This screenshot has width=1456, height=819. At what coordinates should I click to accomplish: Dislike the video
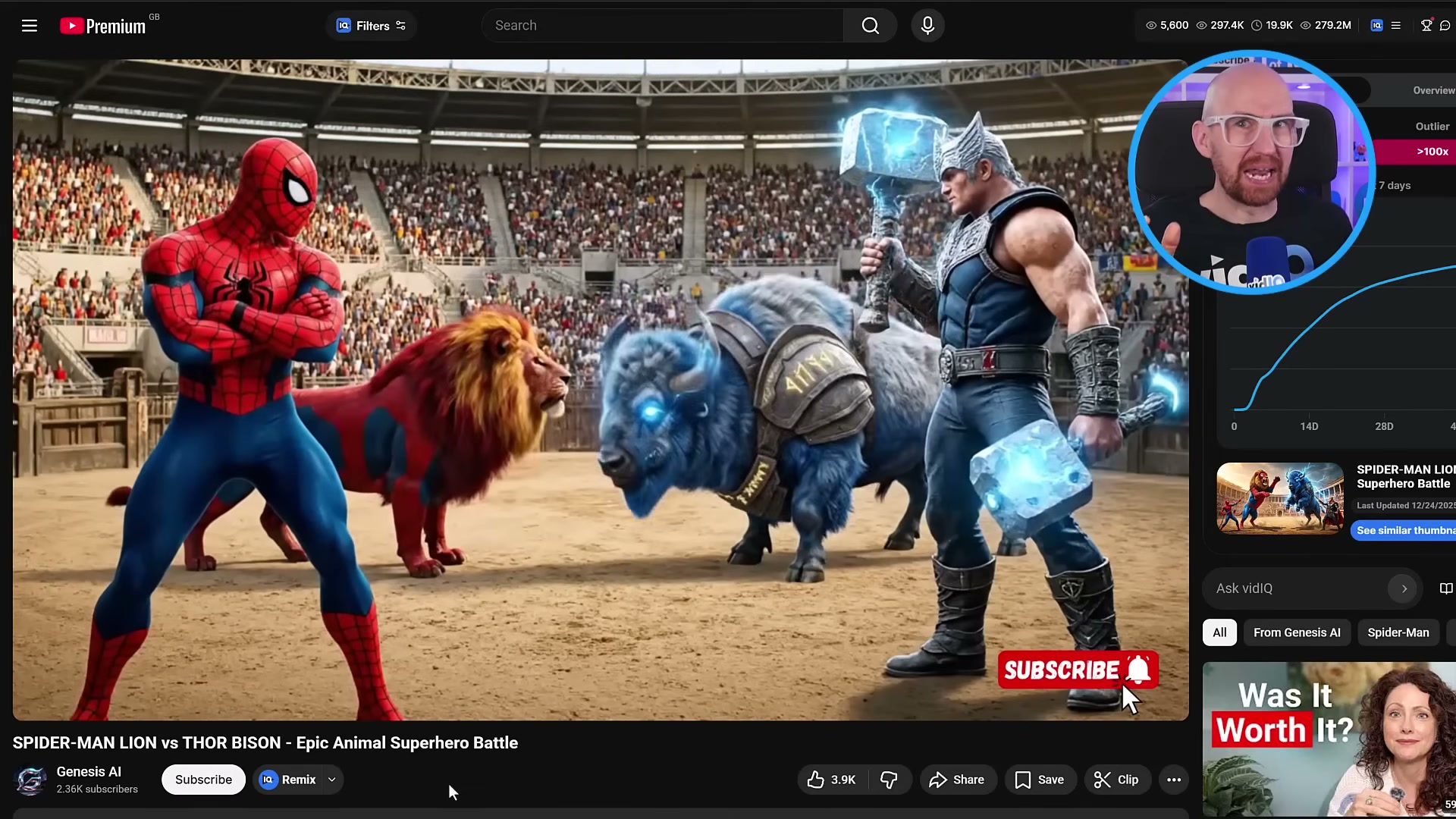889,780
